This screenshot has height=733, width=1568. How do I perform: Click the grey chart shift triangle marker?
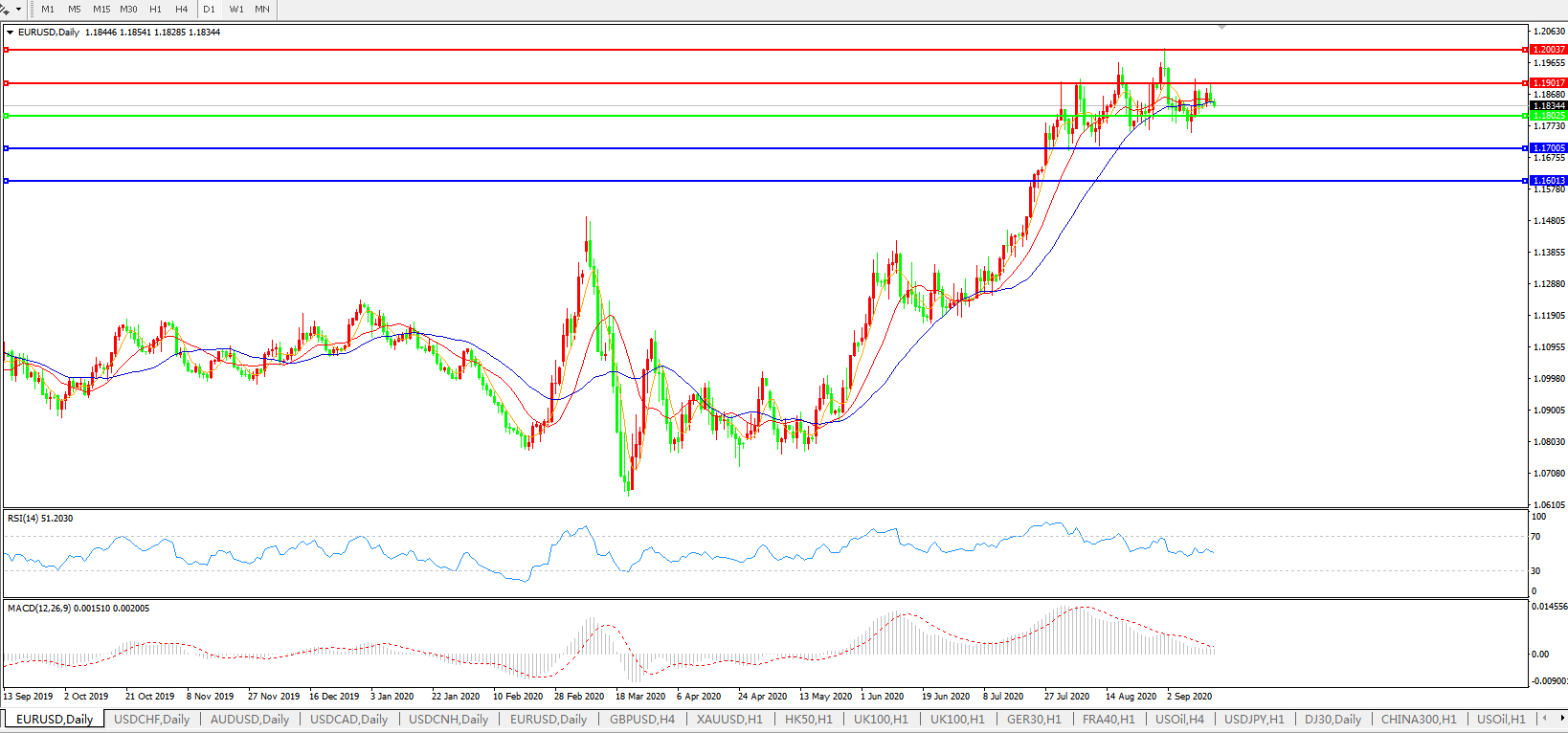1221,27
